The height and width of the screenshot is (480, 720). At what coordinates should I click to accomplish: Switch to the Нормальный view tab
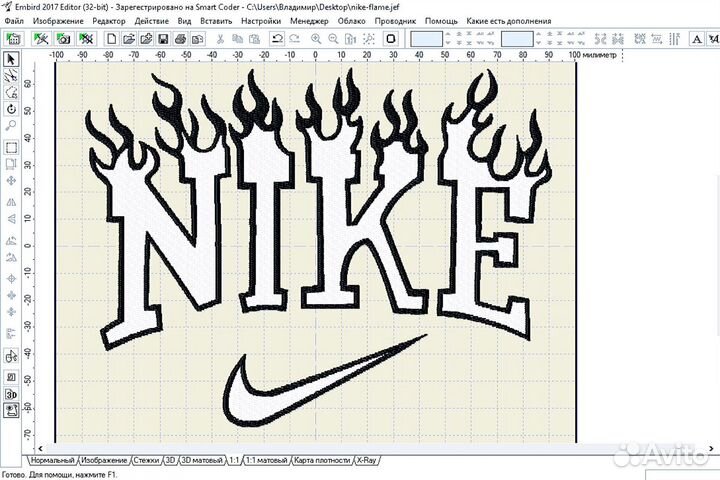coord(52,461)
